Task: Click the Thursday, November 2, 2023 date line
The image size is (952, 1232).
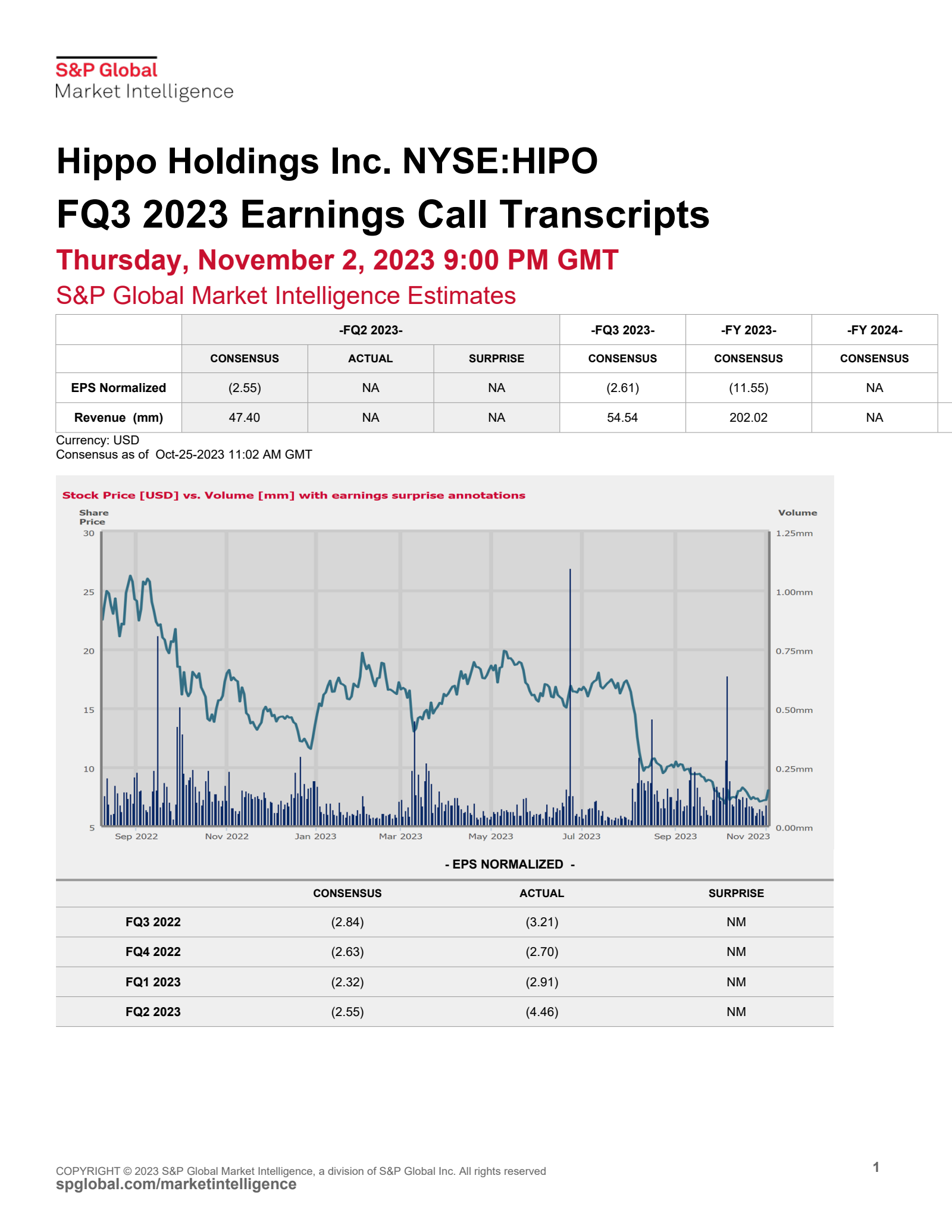Action: tap(337, 261)
